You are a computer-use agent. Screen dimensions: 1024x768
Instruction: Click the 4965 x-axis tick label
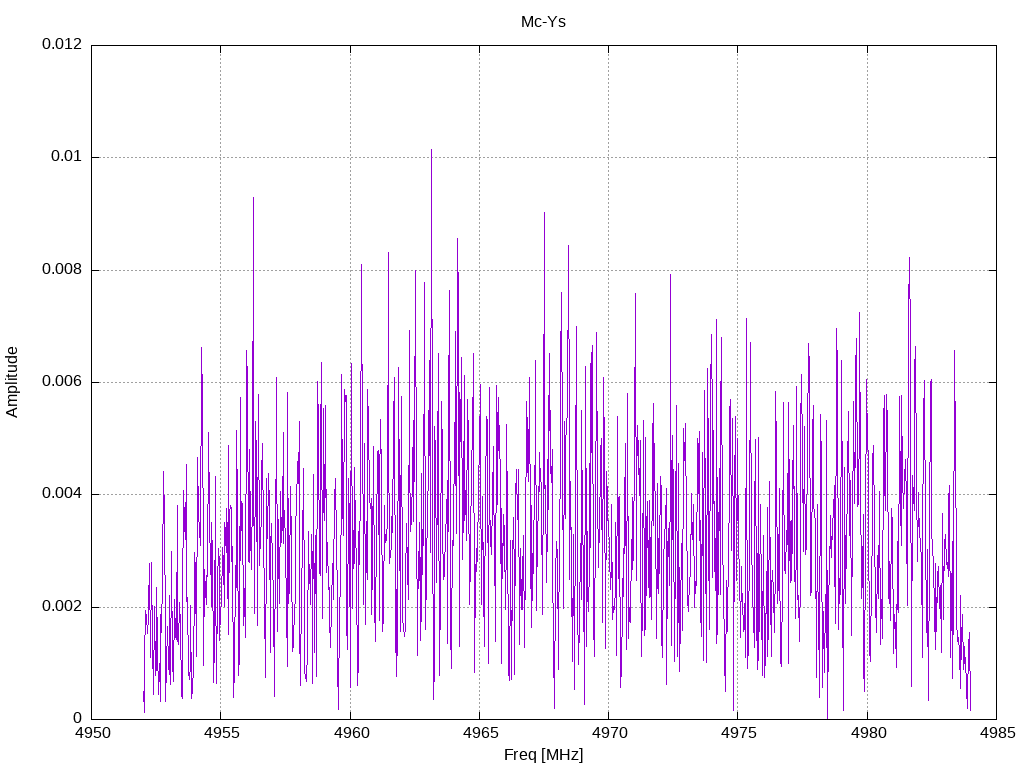pyautogui.click(x=479, y=733)
